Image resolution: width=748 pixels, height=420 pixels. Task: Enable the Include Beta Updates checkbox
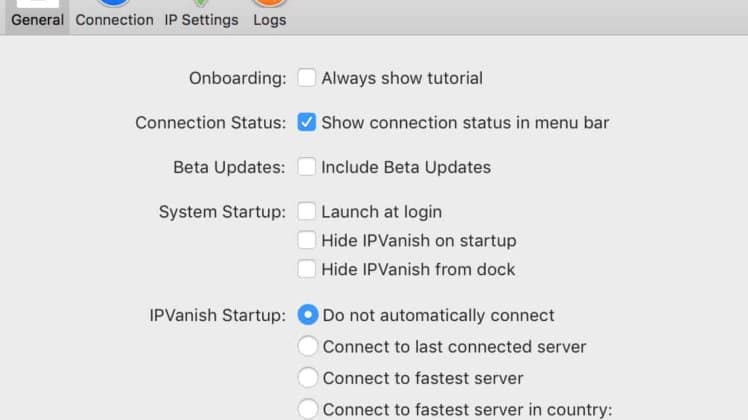pyautogui.click(x=306, y=167)
